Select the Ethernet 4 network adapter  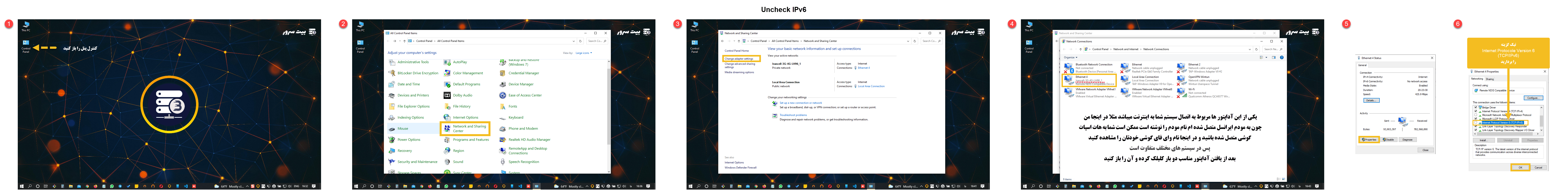1090,80
